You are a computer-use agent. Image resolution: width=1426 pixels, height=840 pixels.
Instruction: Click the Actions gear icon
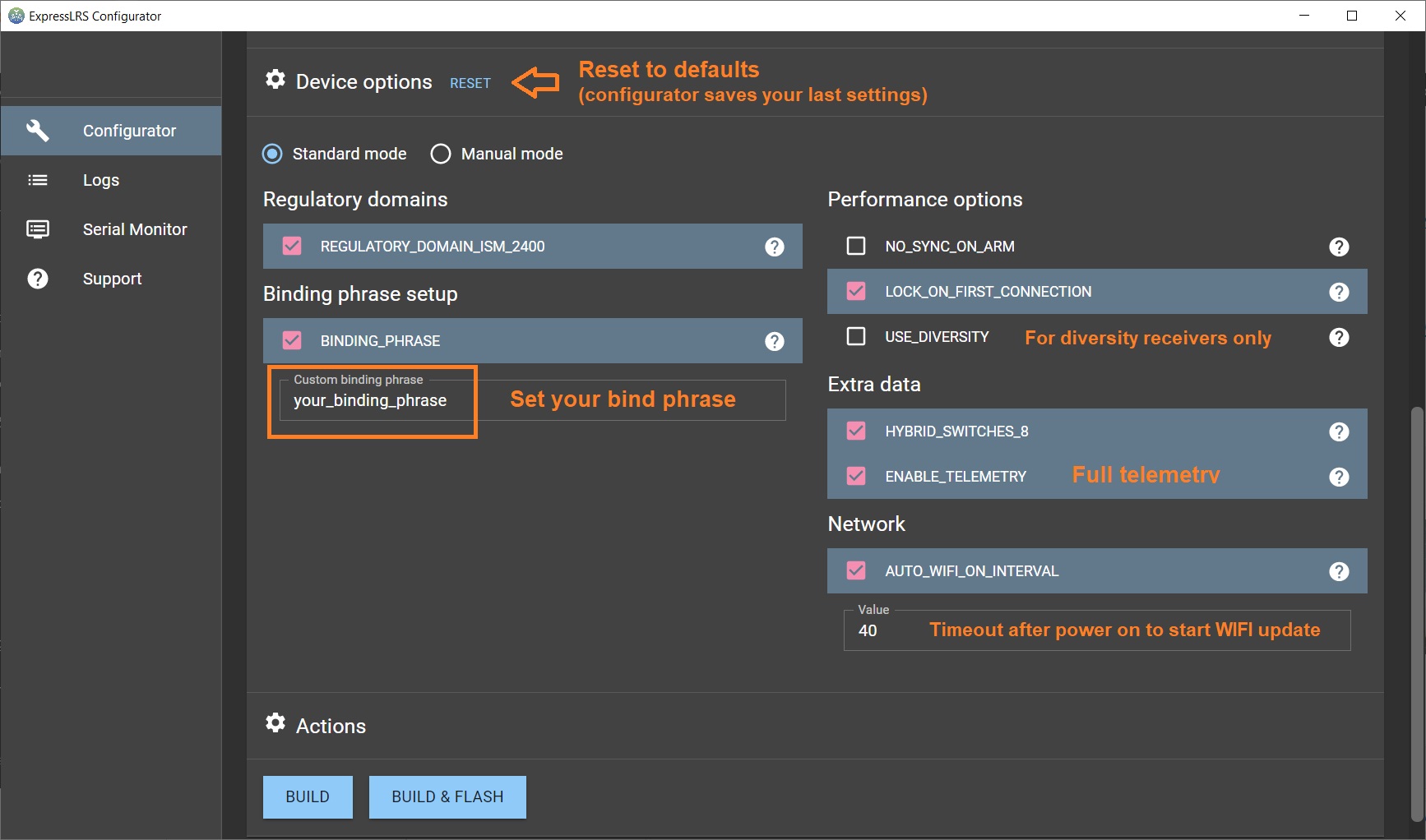(275, 722)
